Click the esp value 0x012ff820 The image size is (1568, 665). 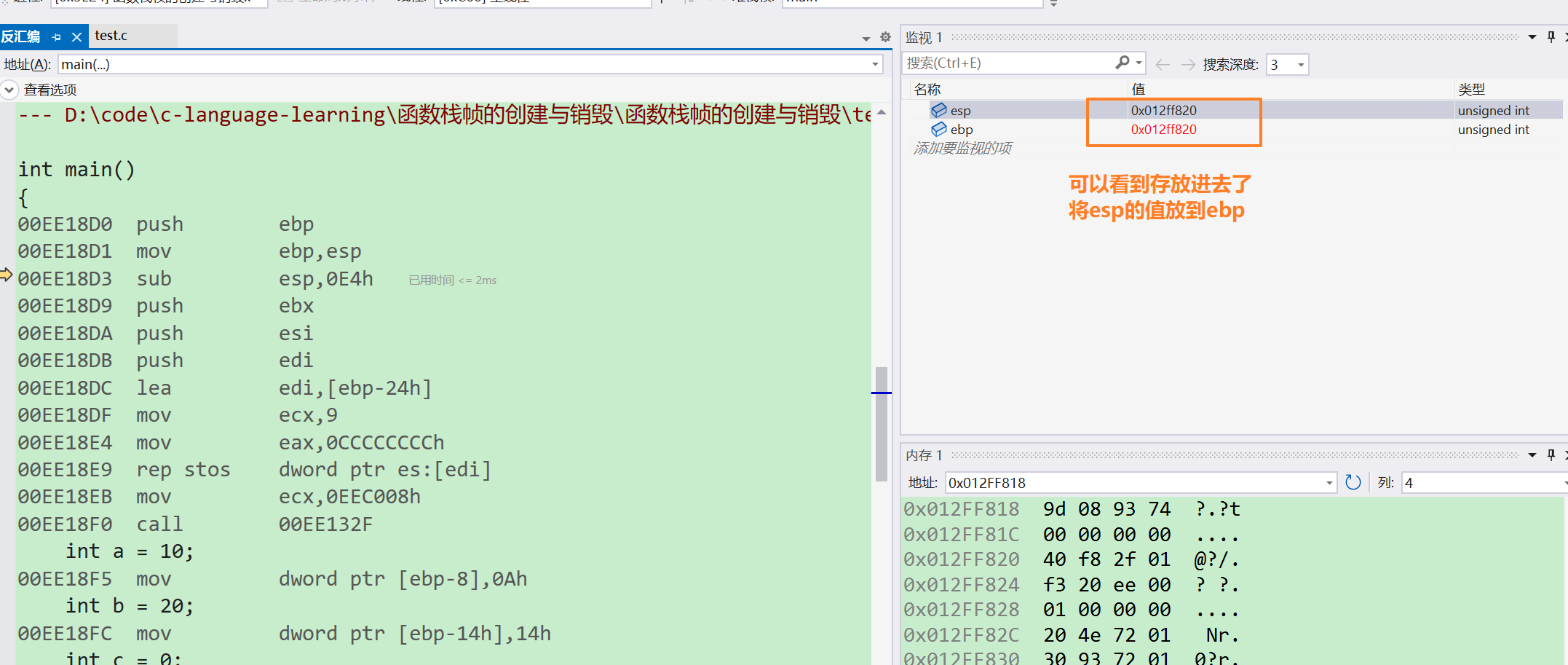[x=1163, y=110]
